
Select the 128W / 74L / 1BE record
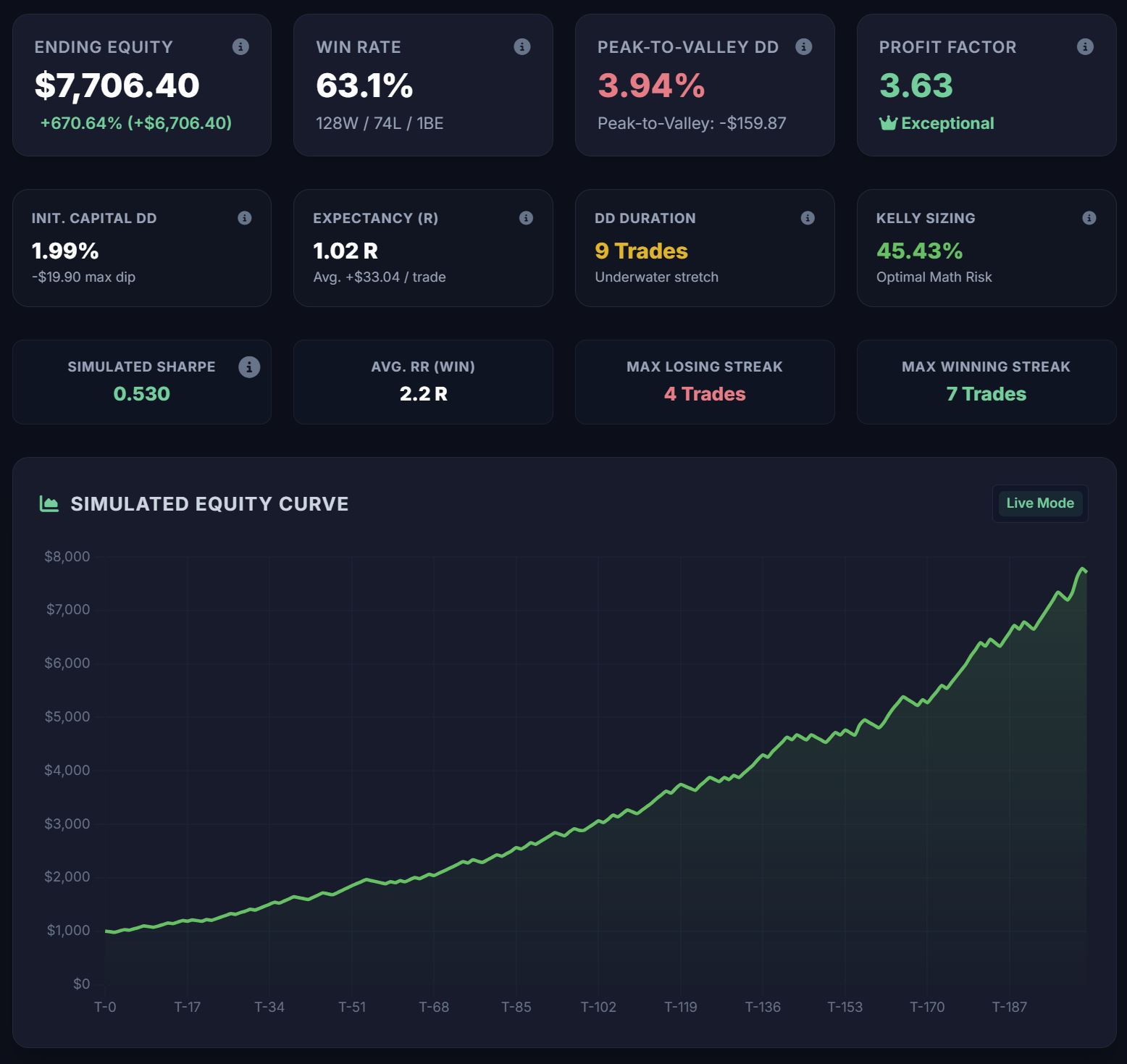tap(380, 123)
